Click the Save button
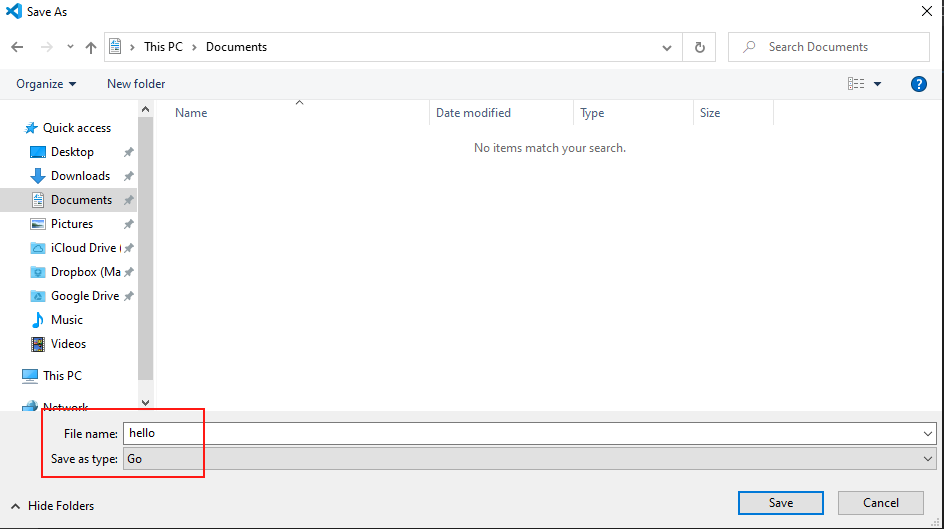The height and width of the screenshot is (529, 944). 781,503
